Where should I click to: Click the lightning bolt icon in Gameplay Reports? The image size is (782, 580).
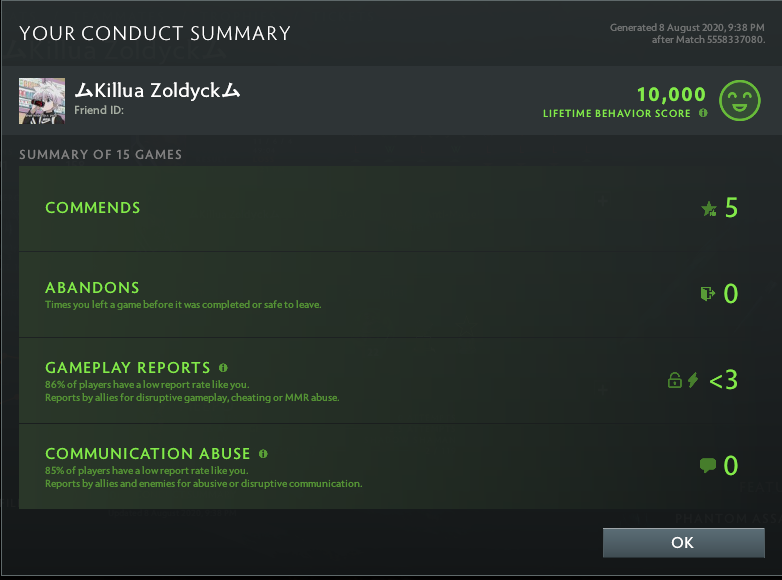coord(693,380)
